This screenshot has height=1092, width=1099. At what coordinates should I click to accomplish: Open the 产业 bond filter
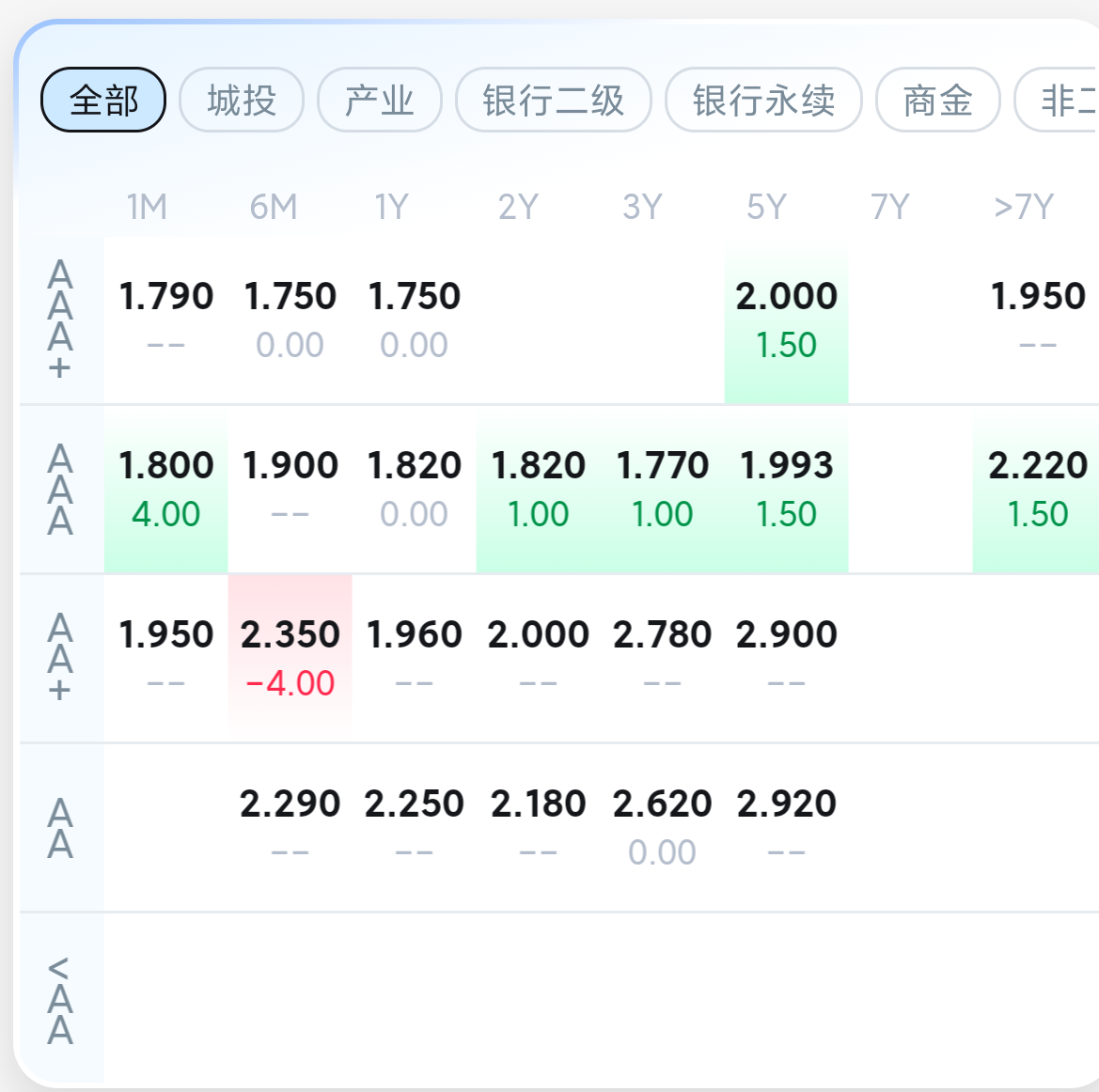pos(379,101)
